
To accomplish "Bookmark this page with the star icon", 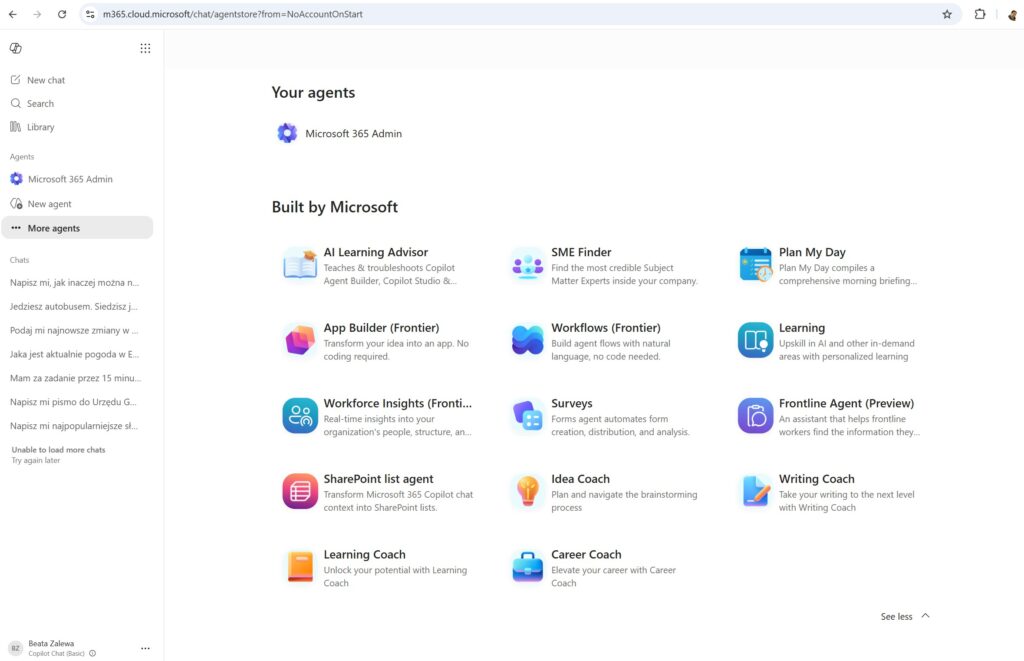I will (x=947, y=14).
